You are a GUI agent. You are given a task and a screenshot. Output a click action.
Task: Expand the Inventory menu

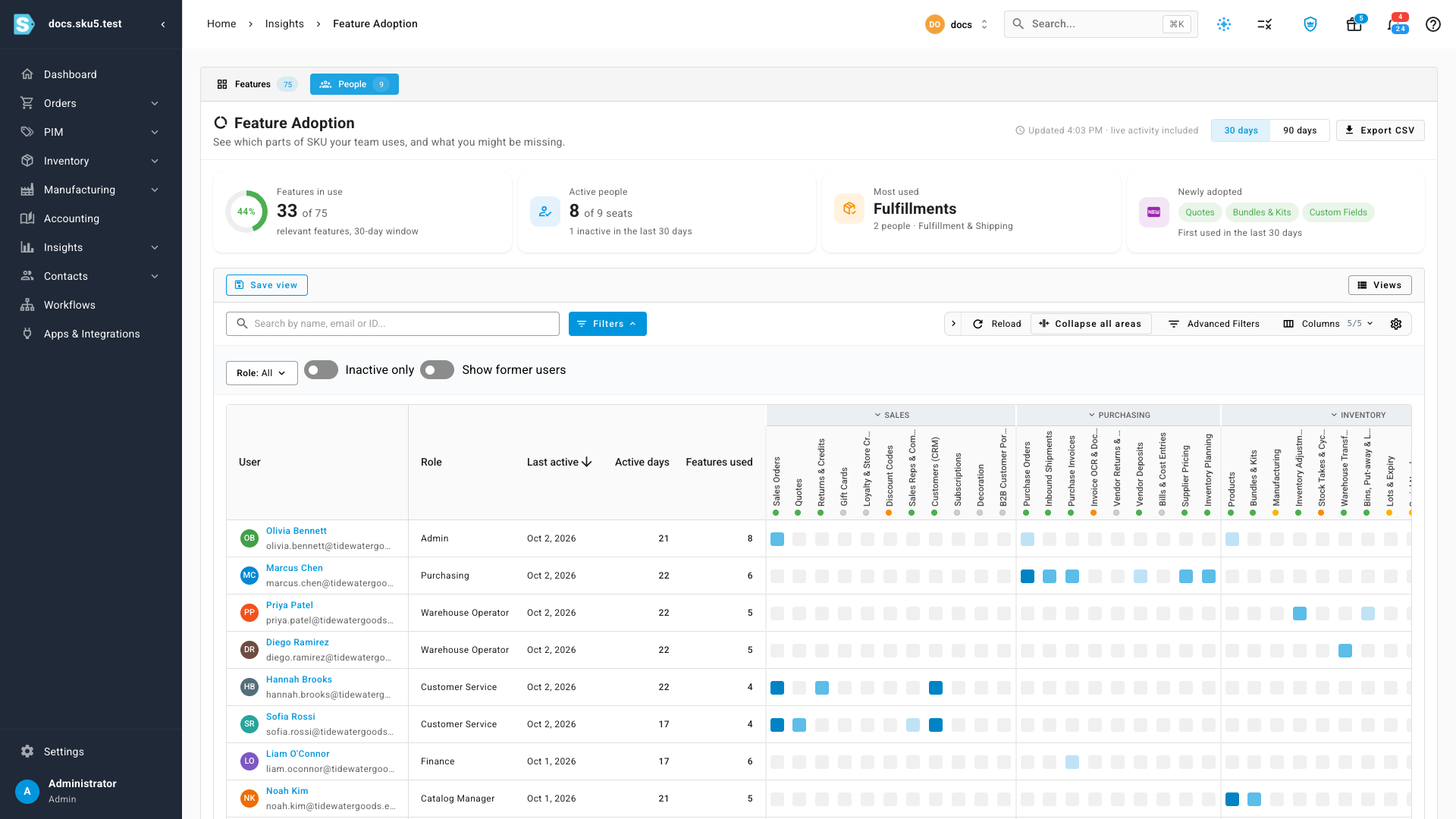point(91,161)
